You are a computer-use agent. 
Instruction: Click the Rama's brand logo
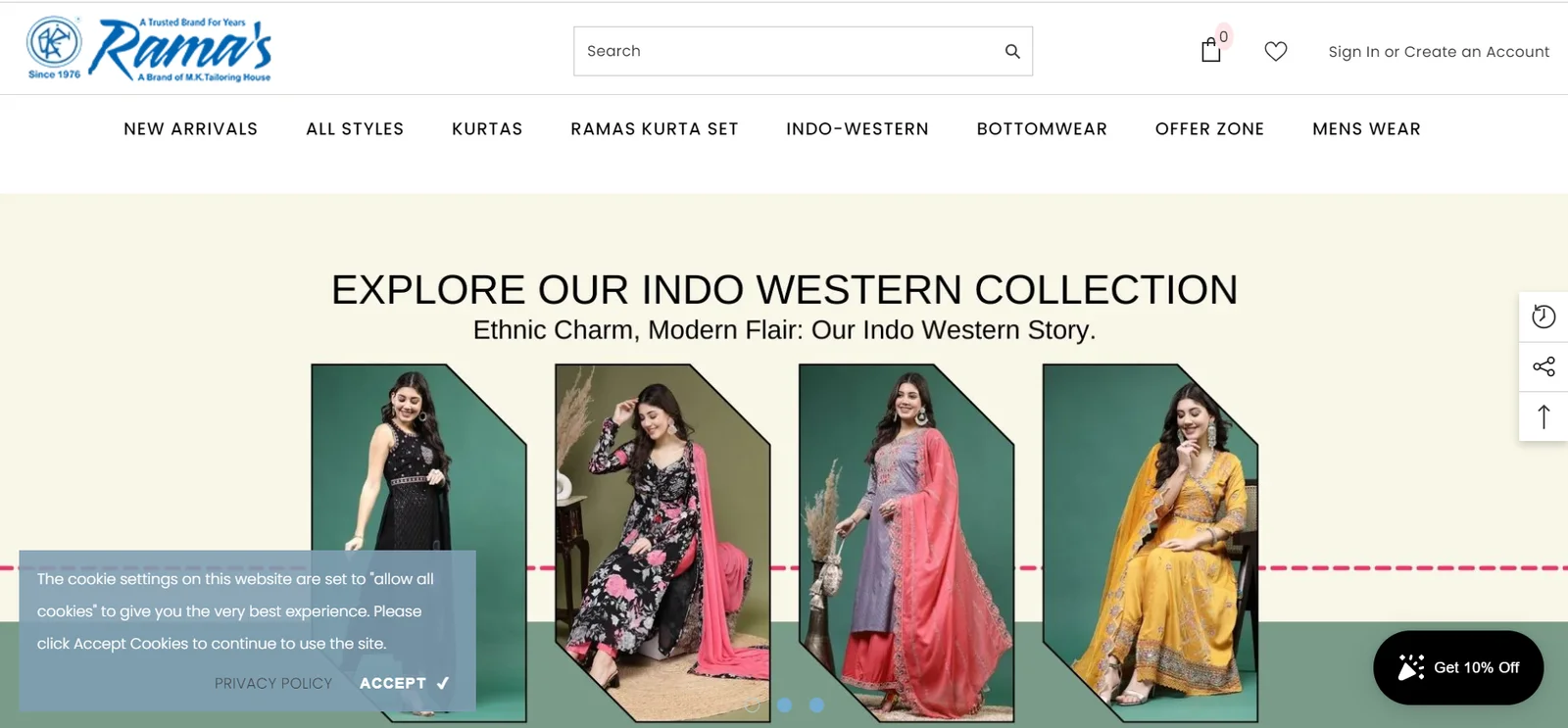[x=150, y=49]
